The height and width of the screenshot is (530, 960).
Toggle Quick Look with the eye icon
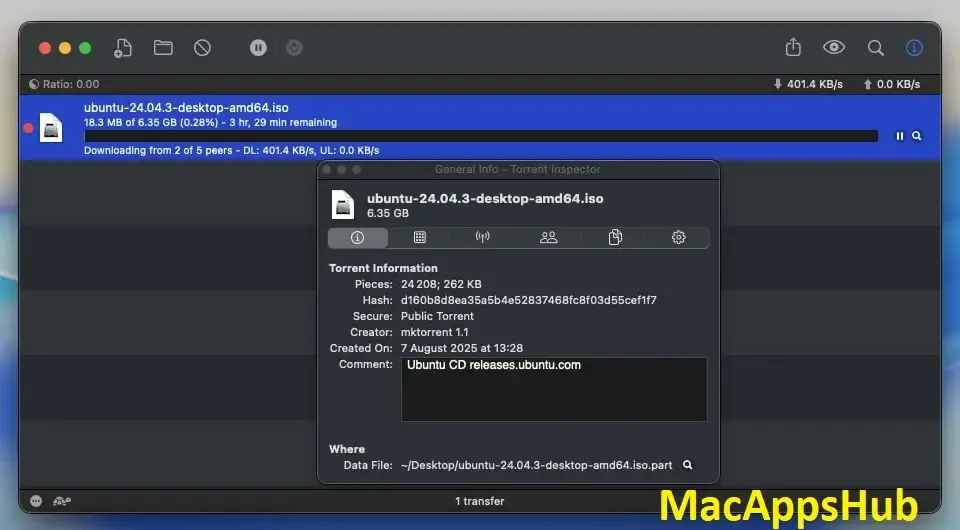coord(834,47)
